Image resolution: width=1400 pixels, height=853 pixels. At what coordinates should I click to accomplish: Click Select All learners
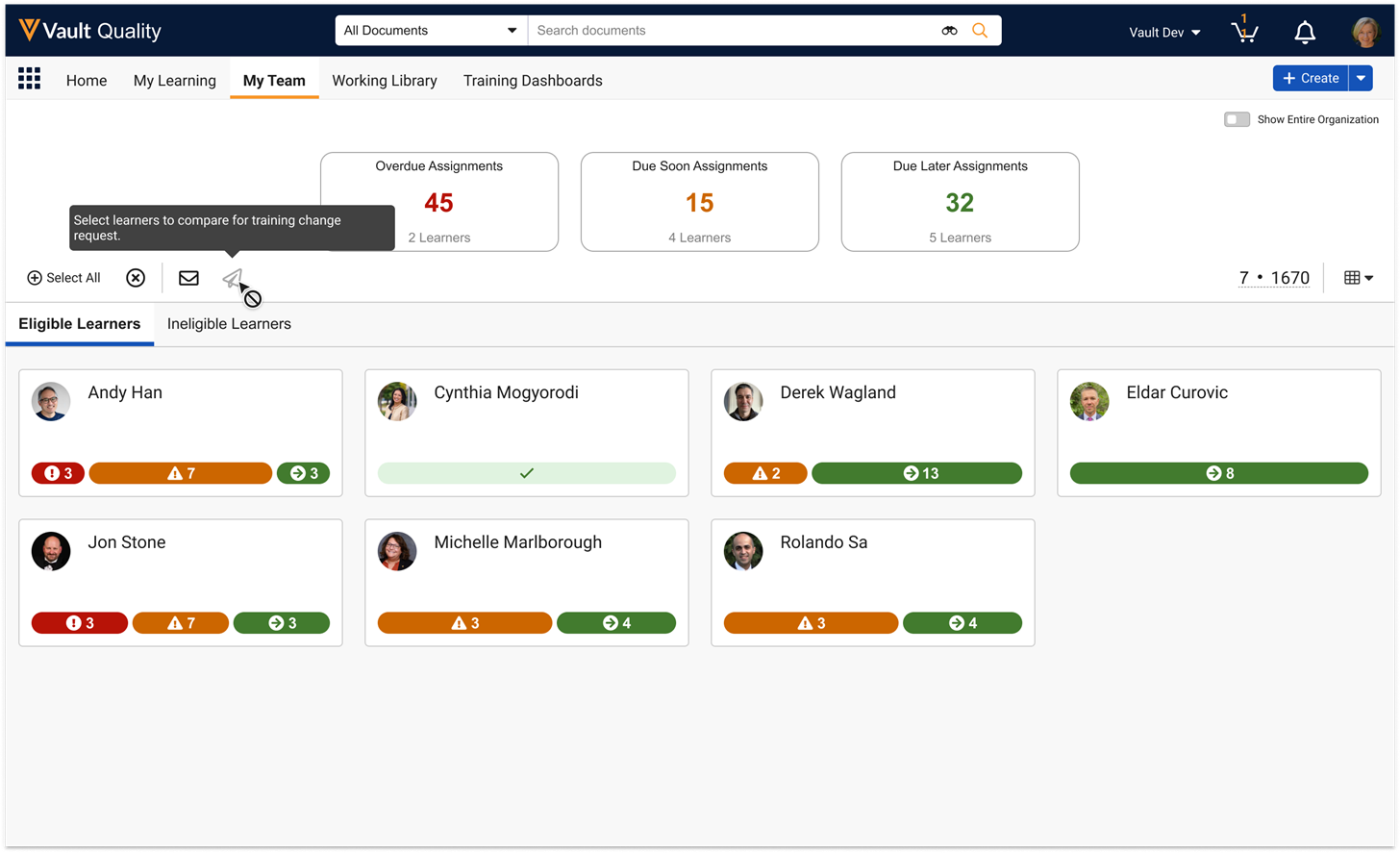tap(63, 278)
